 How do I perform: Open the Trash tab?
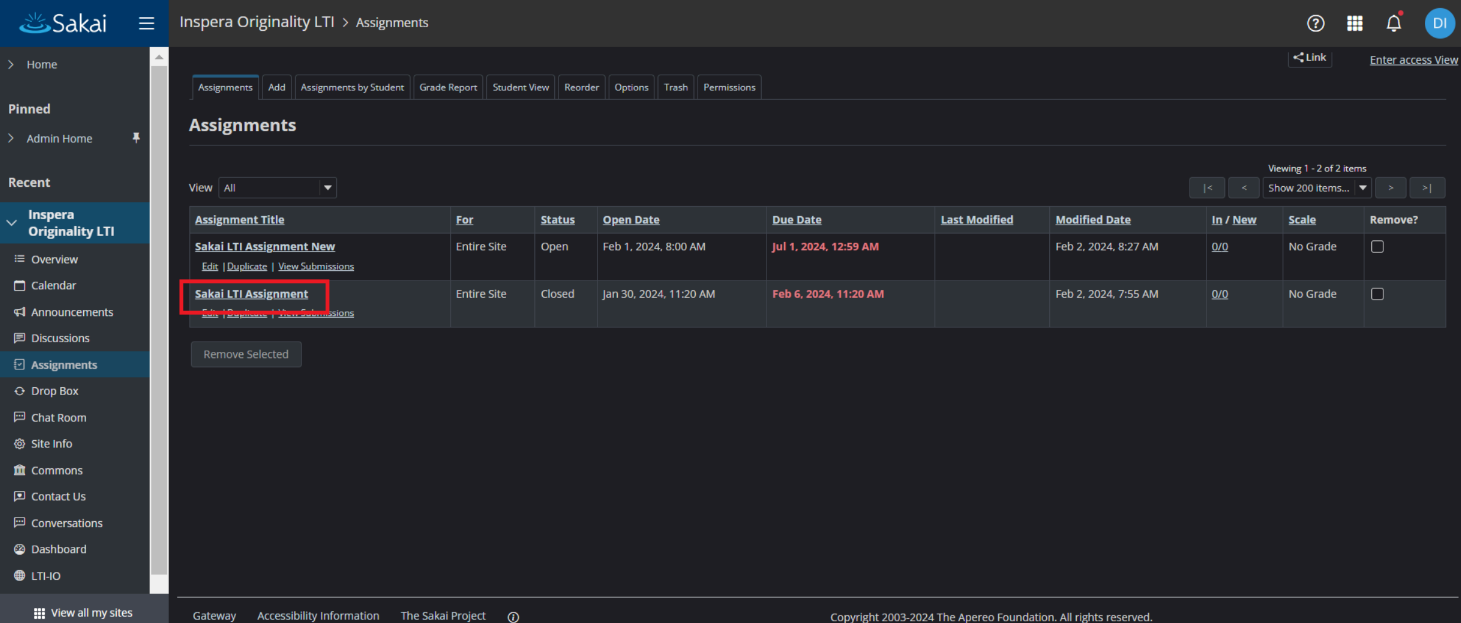point(676,87)
